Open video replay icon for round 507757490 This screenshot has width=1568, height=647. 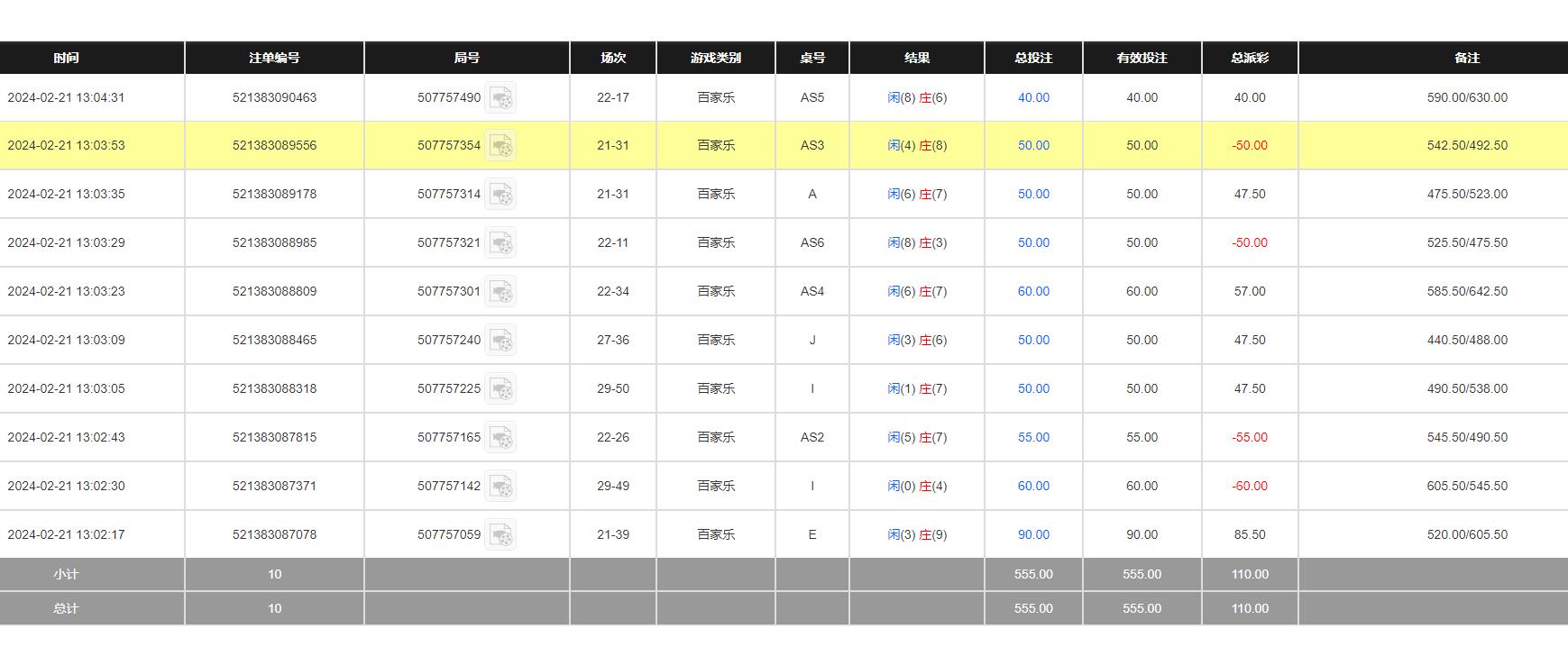tap(500, 97)
